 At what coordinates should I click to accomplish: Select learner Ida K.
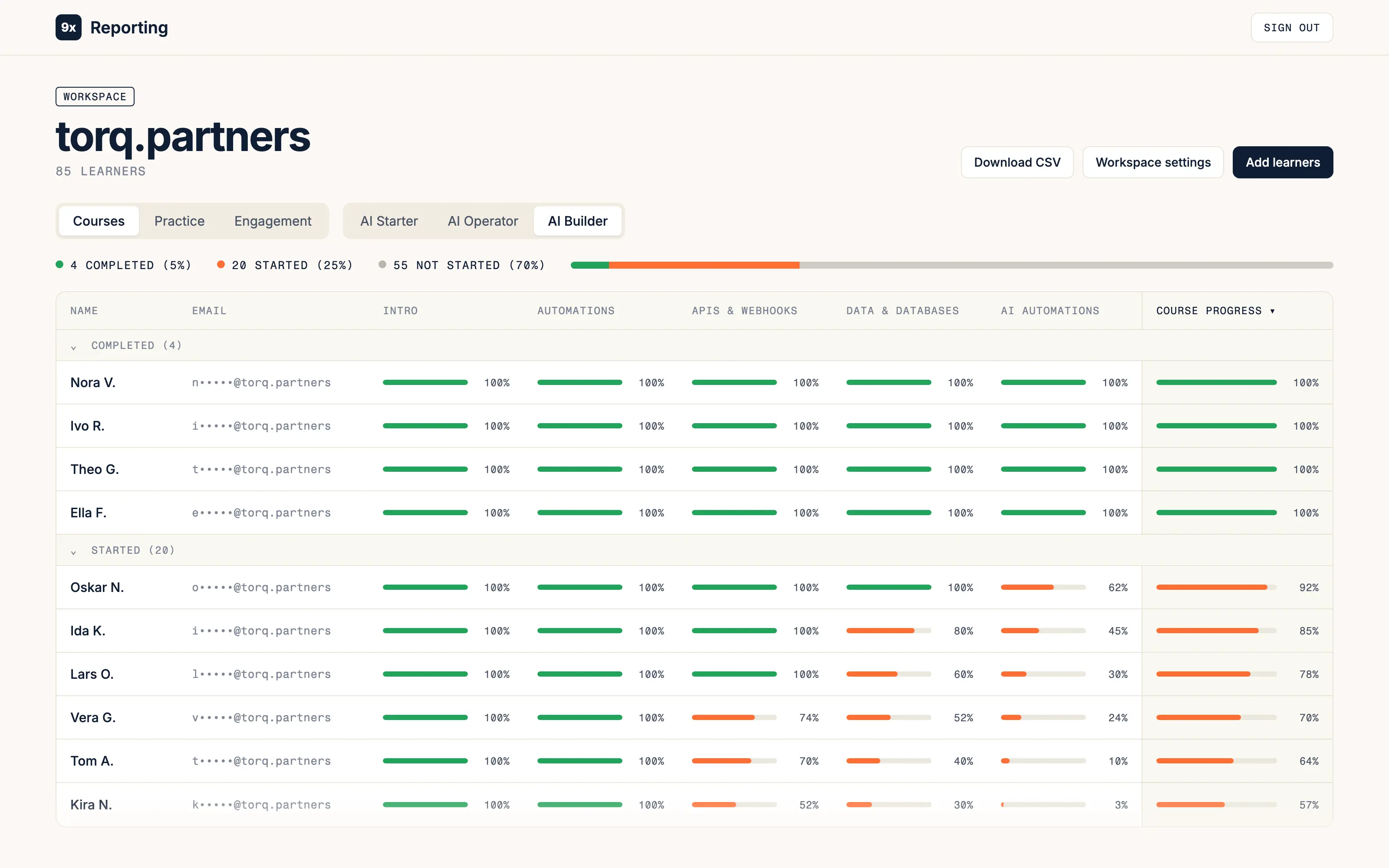(88, 631)
